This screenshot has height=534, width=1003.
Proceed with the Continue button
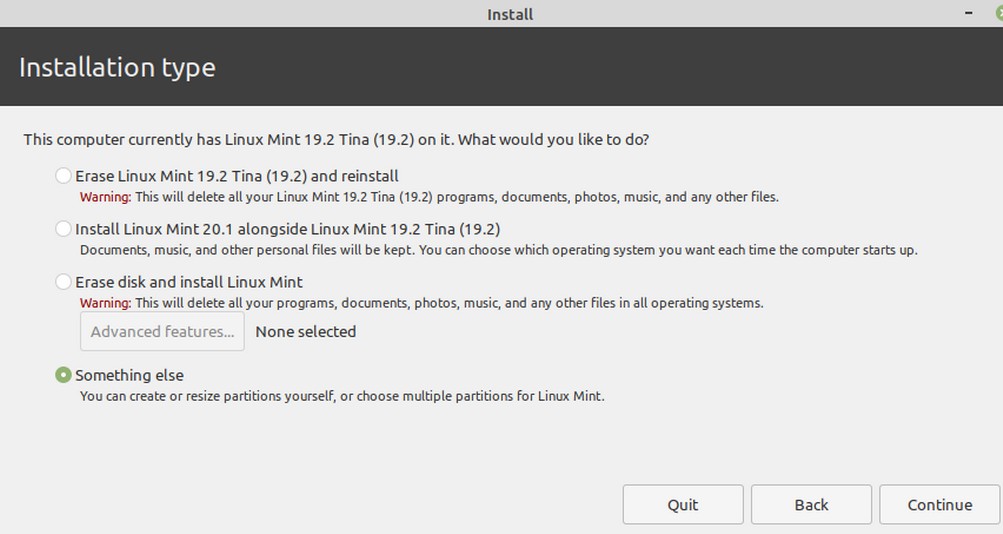pos(939,505)
